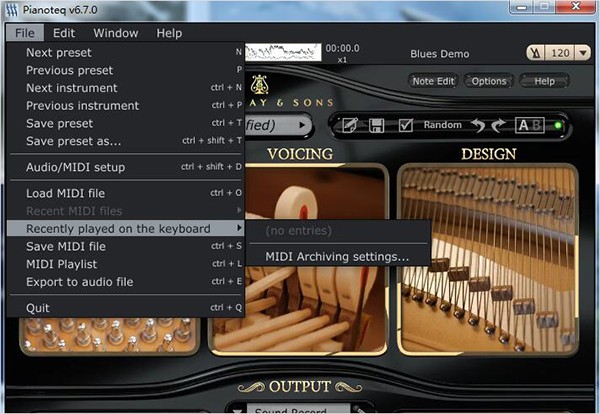Open the preset name dropdown arrow
The width and height of the screenshot is (600, 414).
[x=302, y=125]
